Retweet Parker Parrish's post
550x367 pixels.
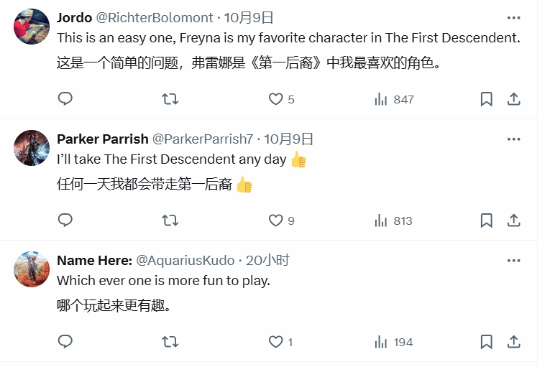tap(170, 221)
